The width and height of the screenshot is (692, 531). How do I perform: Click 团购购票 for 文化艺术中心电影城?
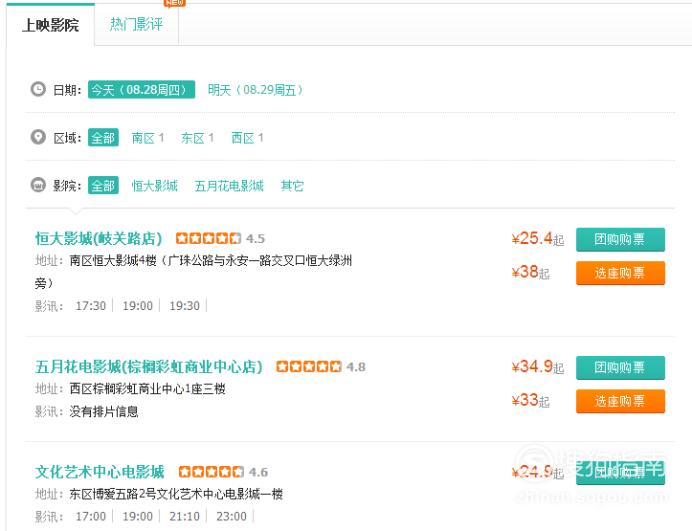coord(620,472)
